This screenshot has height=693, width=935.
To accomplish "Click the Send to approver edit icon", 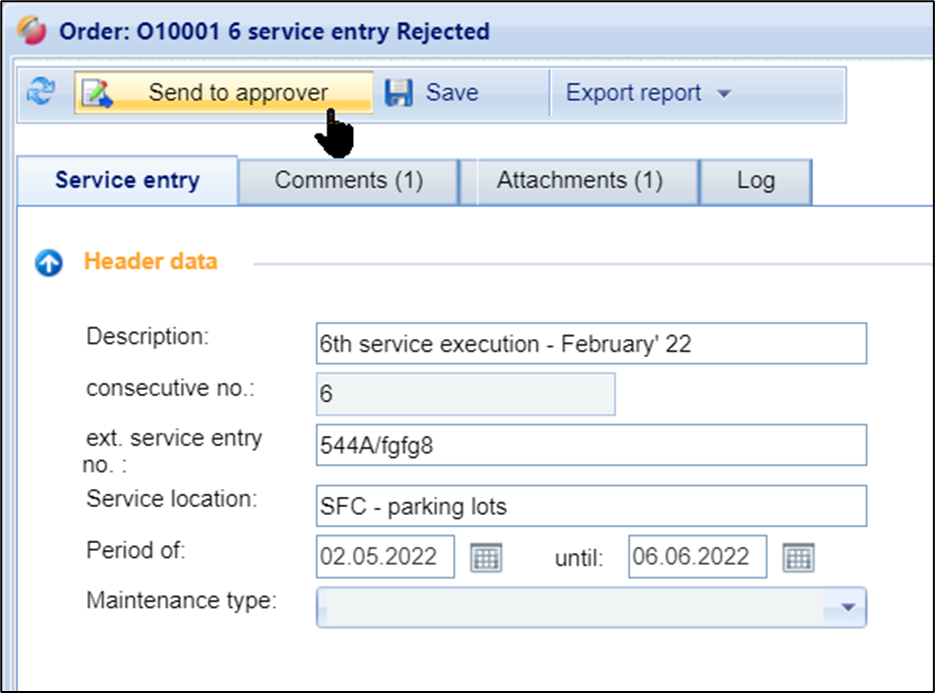I will click(x=97, y=93).
